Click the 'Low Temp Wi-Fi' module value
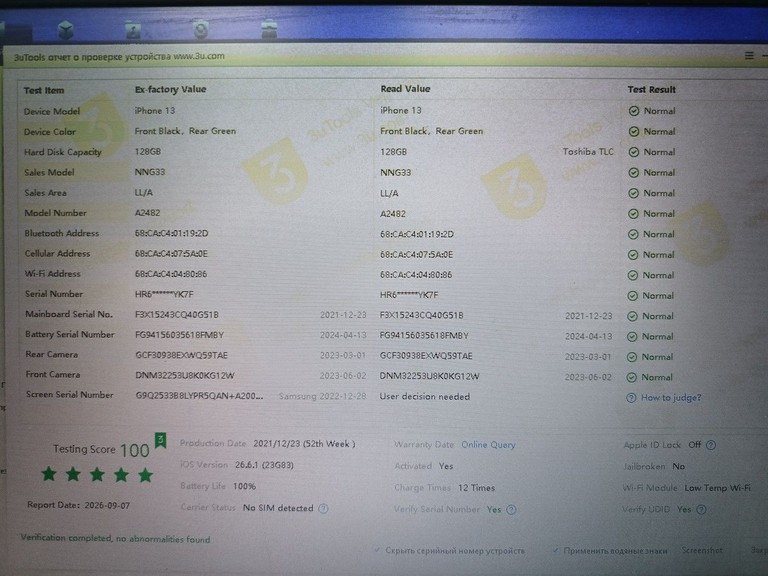This screenshot has width=768, height=576. pos(718,488)
